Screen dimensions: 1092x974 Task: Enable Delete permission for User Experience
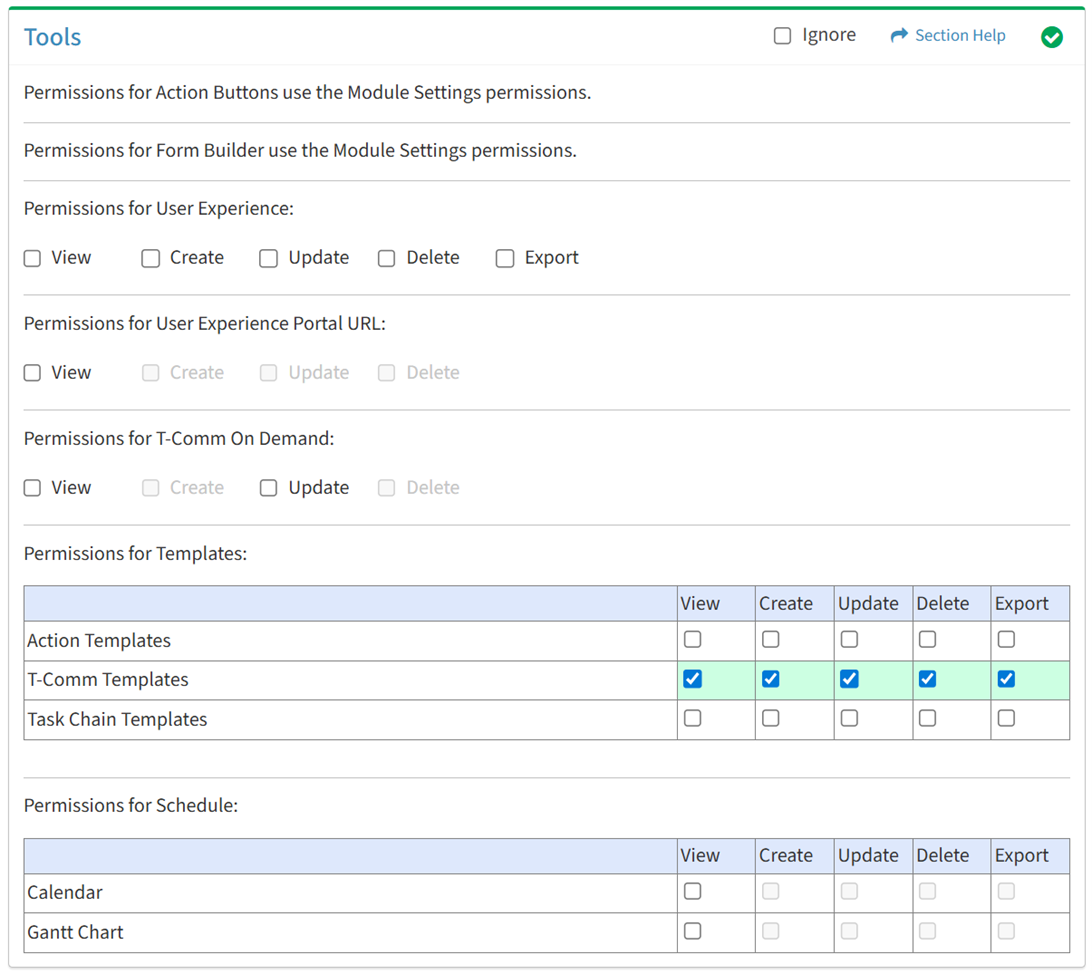coord(386,258)
